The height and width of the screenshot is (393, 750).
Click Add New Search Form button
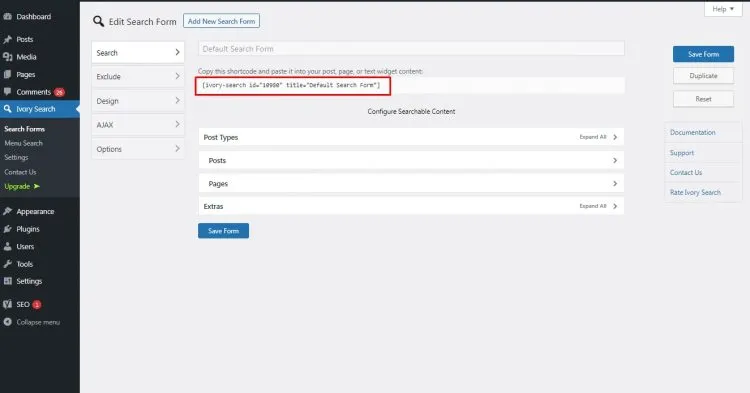[221, 21]
